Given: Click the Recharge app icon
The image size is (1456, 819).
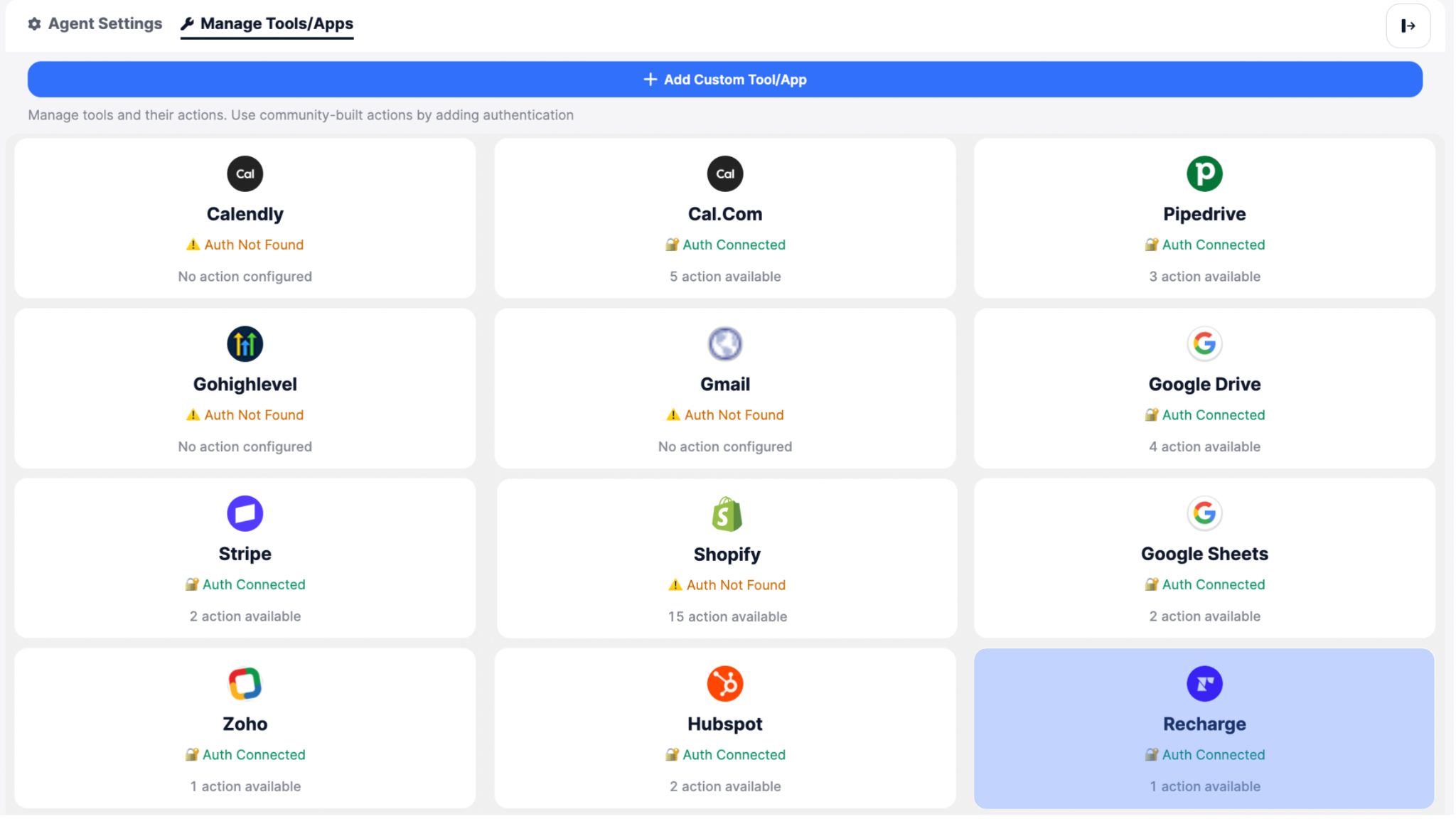Looking at the screenshot, I should (x=1204, y=684).
